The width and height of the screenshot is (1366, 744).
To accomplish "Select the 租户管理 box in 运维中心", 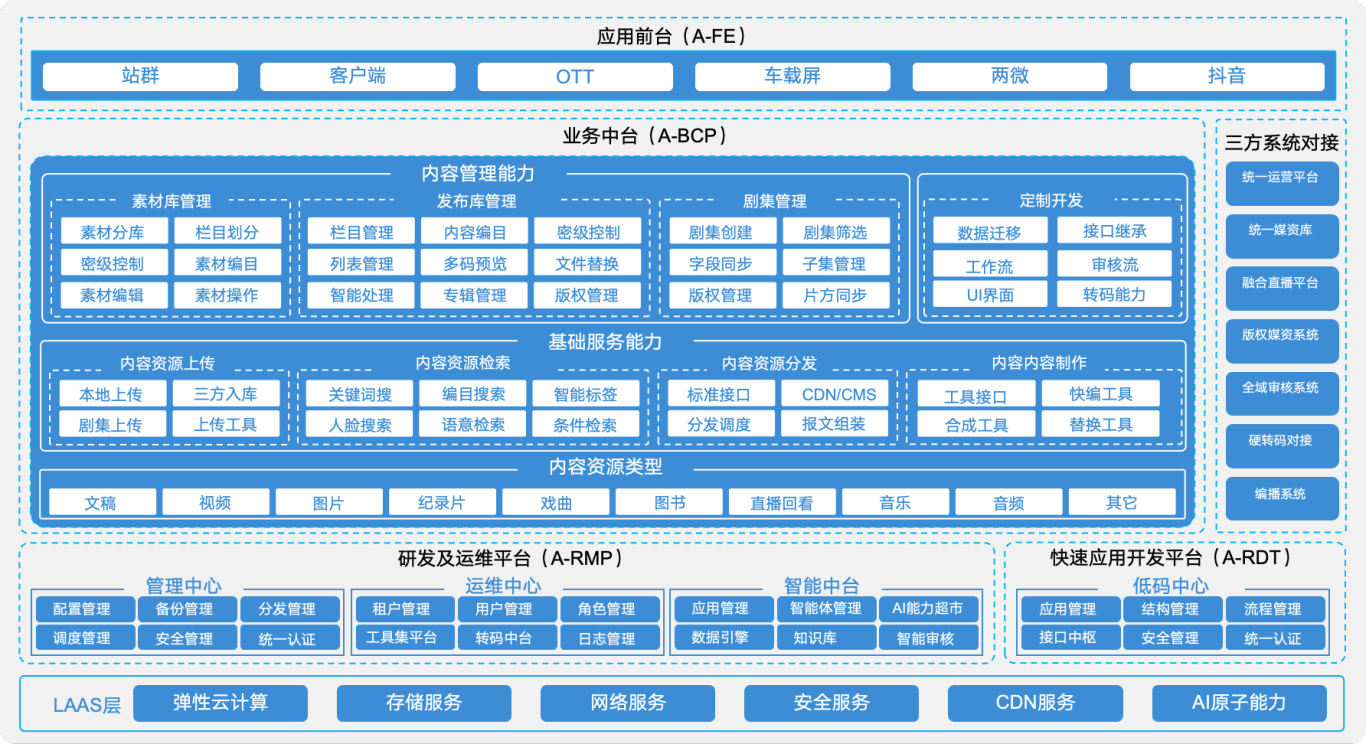I will (401, 609).
